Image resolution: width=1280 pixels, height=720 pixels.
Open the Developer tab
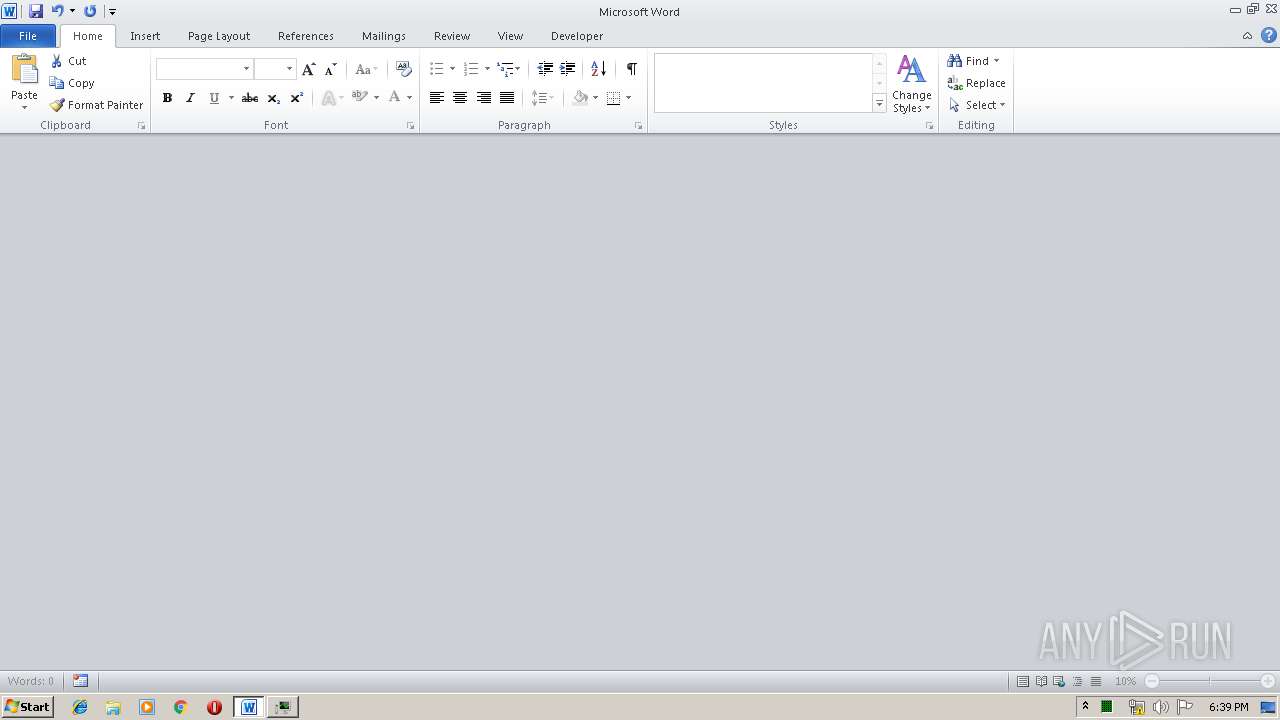point(577,36)
